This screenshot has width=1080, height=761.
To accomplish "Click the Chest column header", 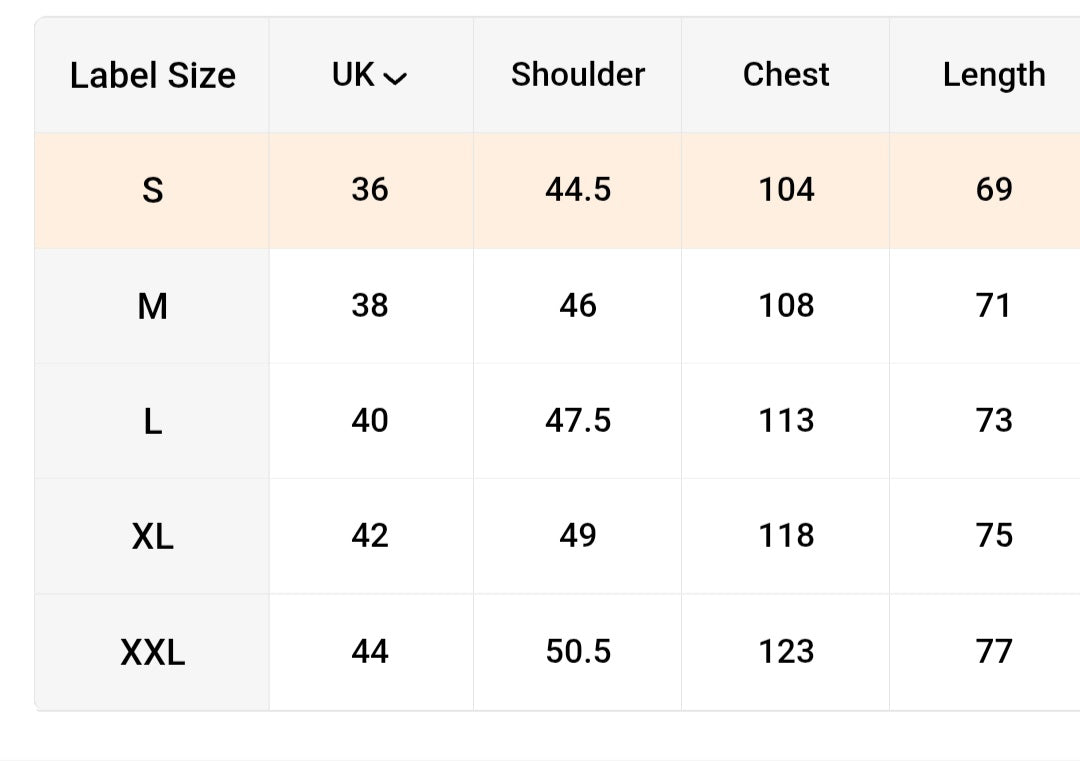I will coord(786,74).
